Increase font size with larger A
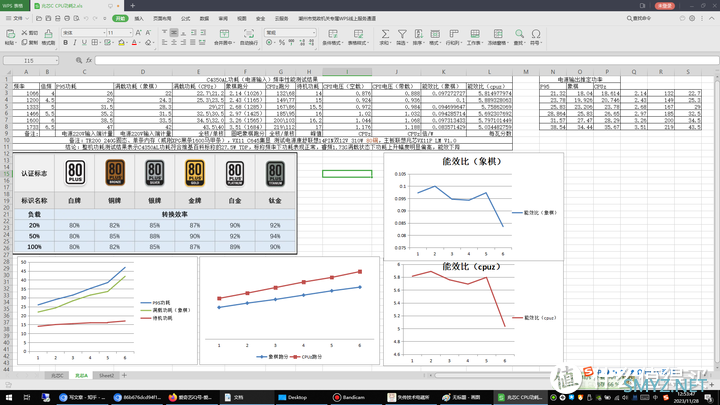 pyautogui.click(x=139, y=33)
